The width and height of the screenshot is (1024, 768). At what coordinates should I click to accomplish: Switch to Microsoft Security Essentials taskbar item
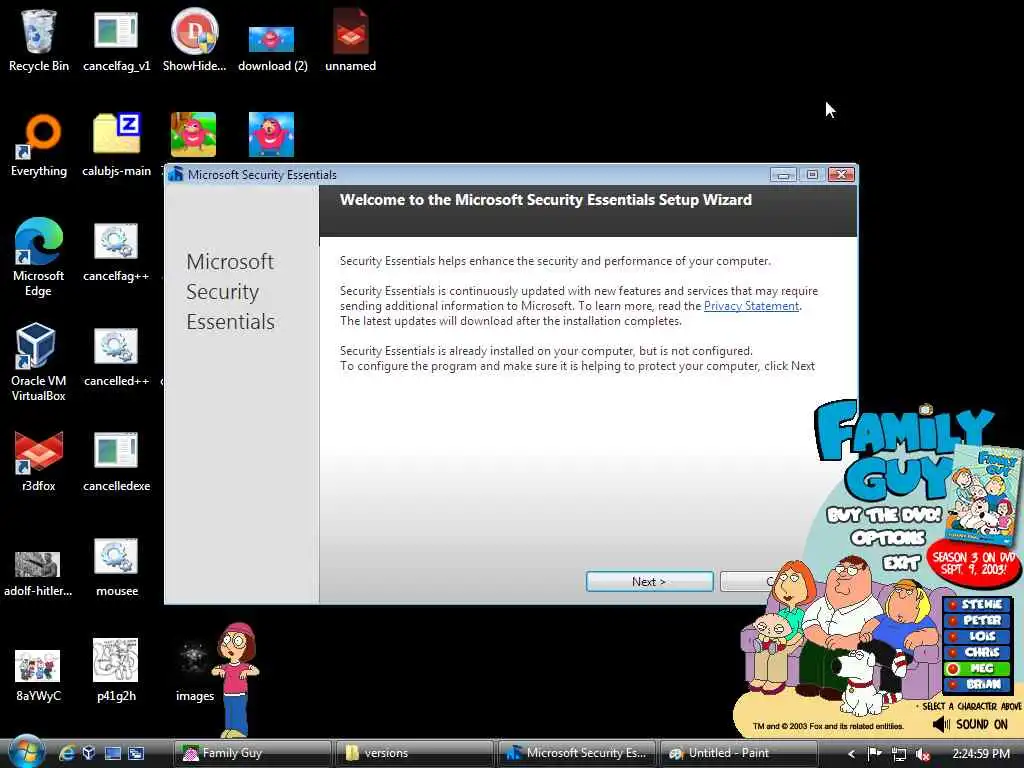(x=577, y=753)
